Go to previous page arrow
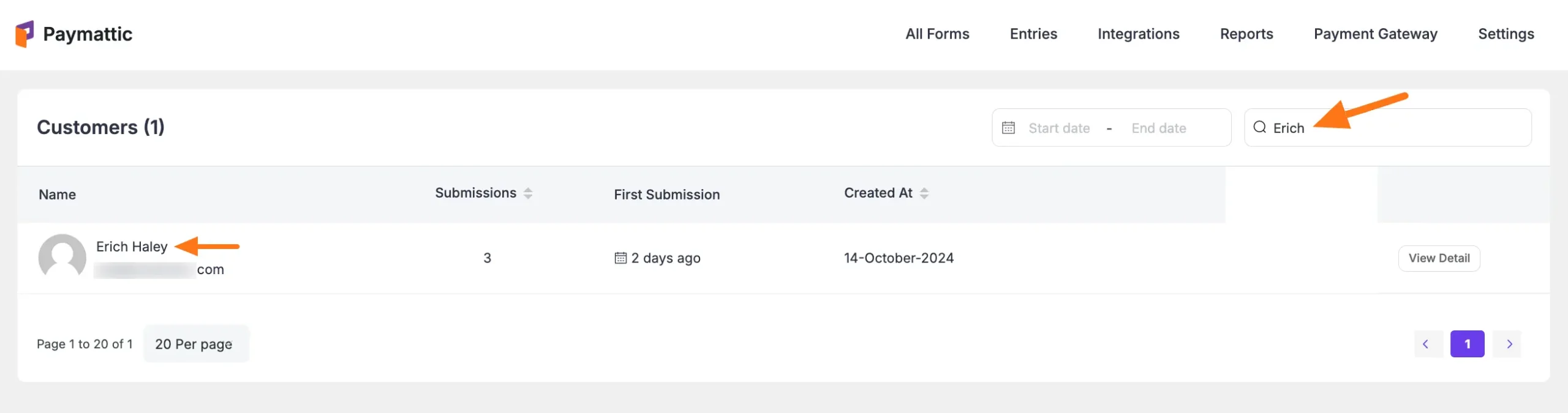 (1426, 344)
